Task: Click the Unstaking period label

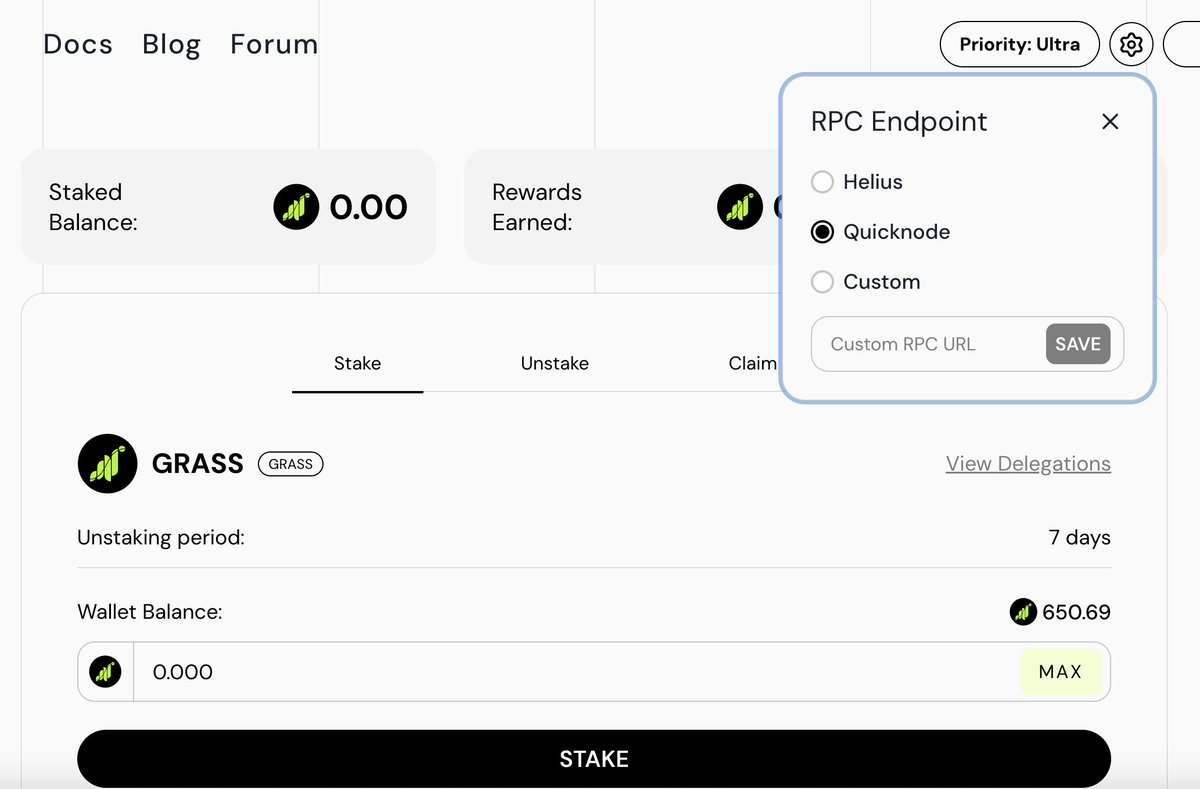Action: 161,538
